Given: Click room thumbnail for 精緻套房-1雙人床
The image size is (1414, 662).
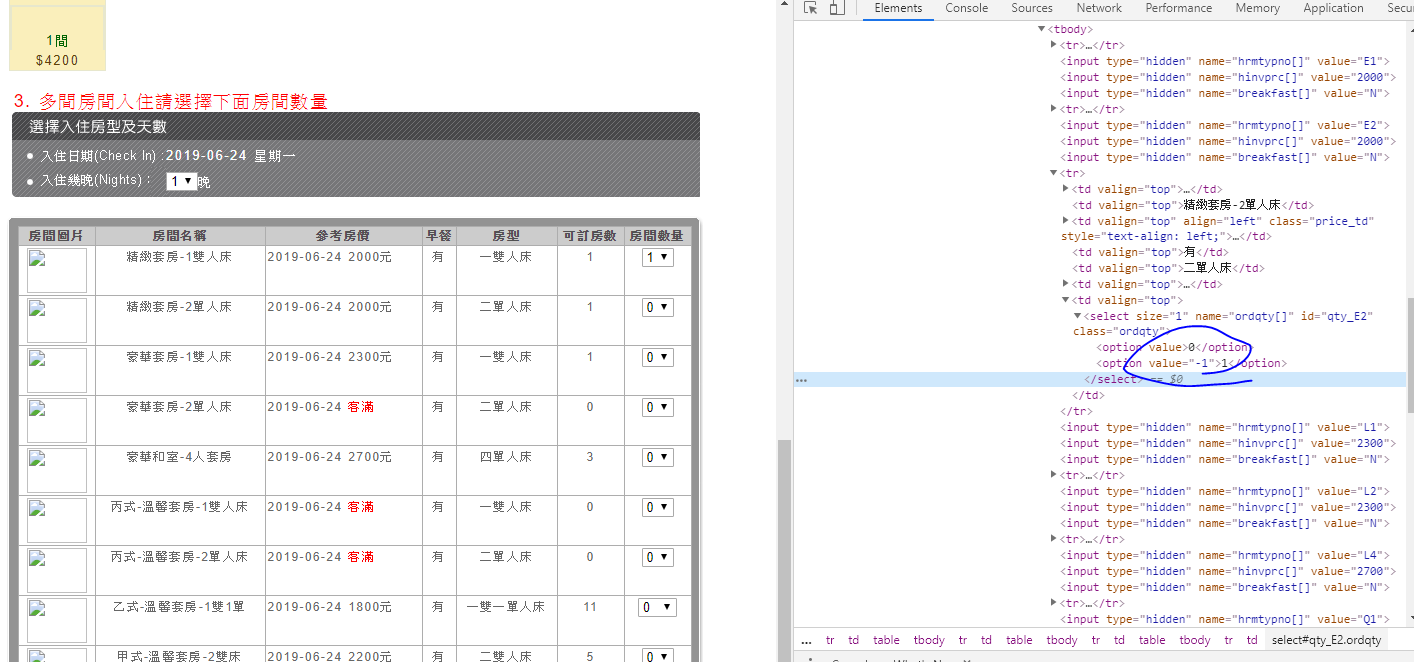Looking at the screenshot, I should click(57, 270).
